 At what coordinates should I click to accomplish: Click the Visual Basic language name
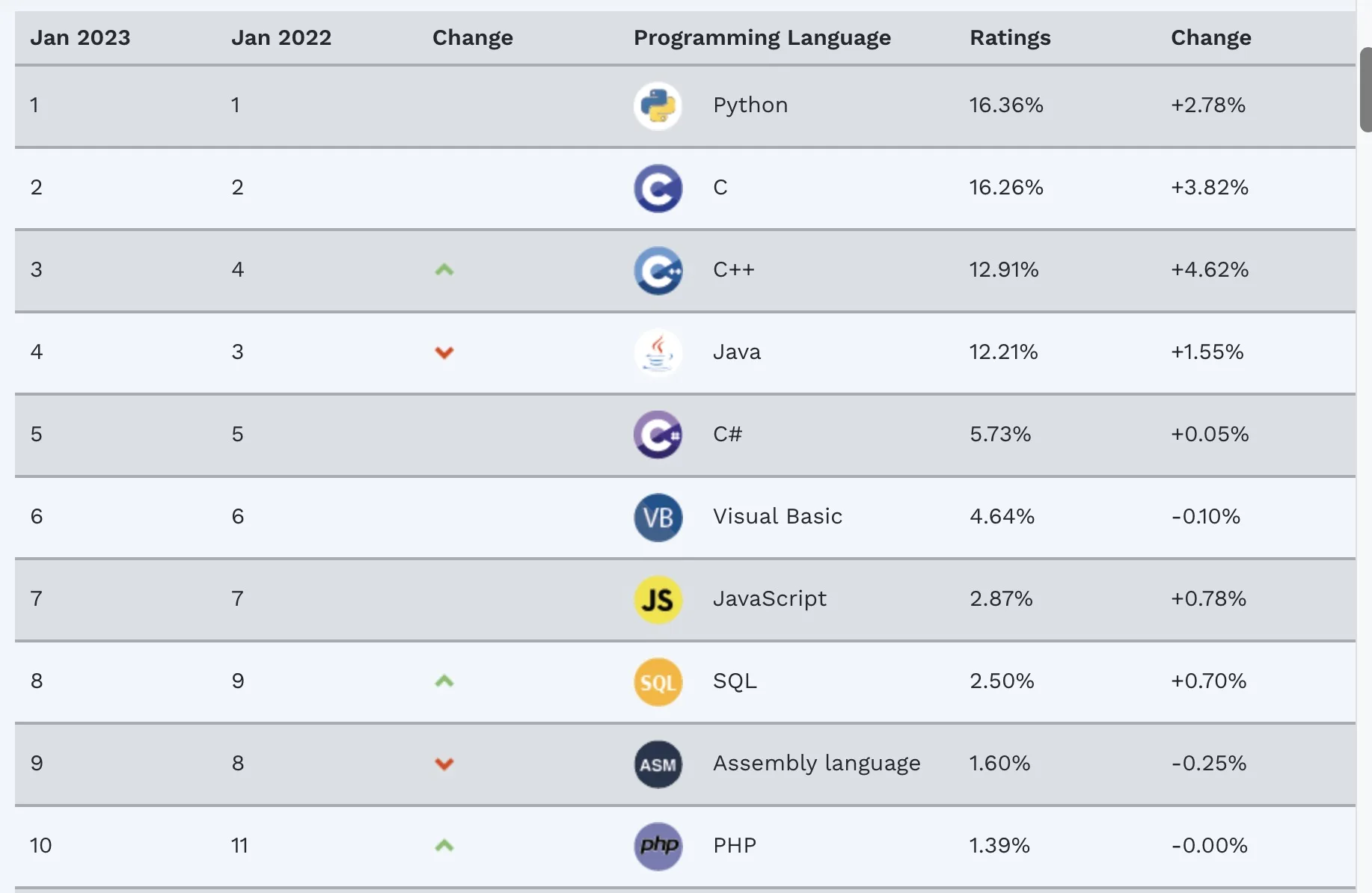pyautogui.click(x=777, y=516)
